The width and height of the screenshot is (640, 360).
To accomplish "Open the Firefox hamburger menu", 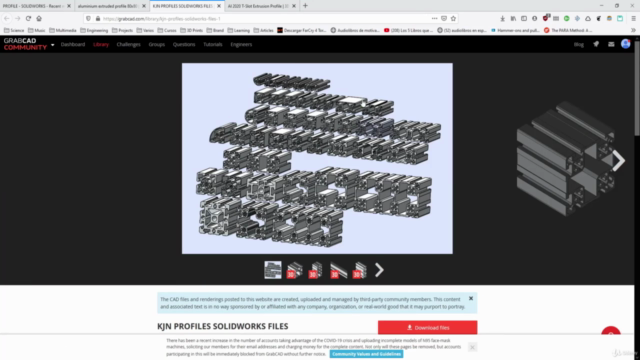I will point(633,18).
